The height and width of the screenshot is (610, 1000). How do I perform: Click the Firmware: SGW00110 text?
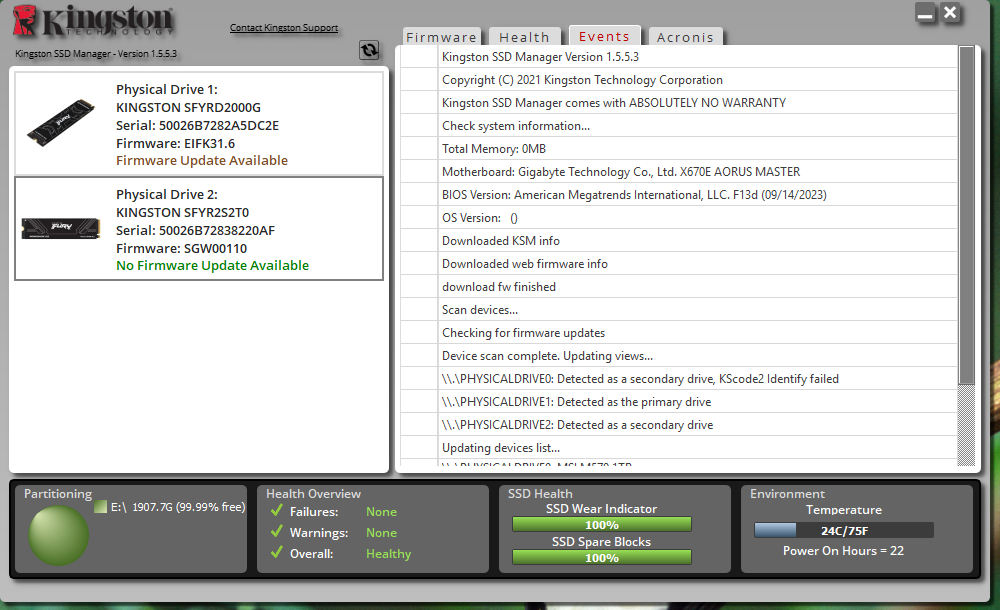pos(181,248)
